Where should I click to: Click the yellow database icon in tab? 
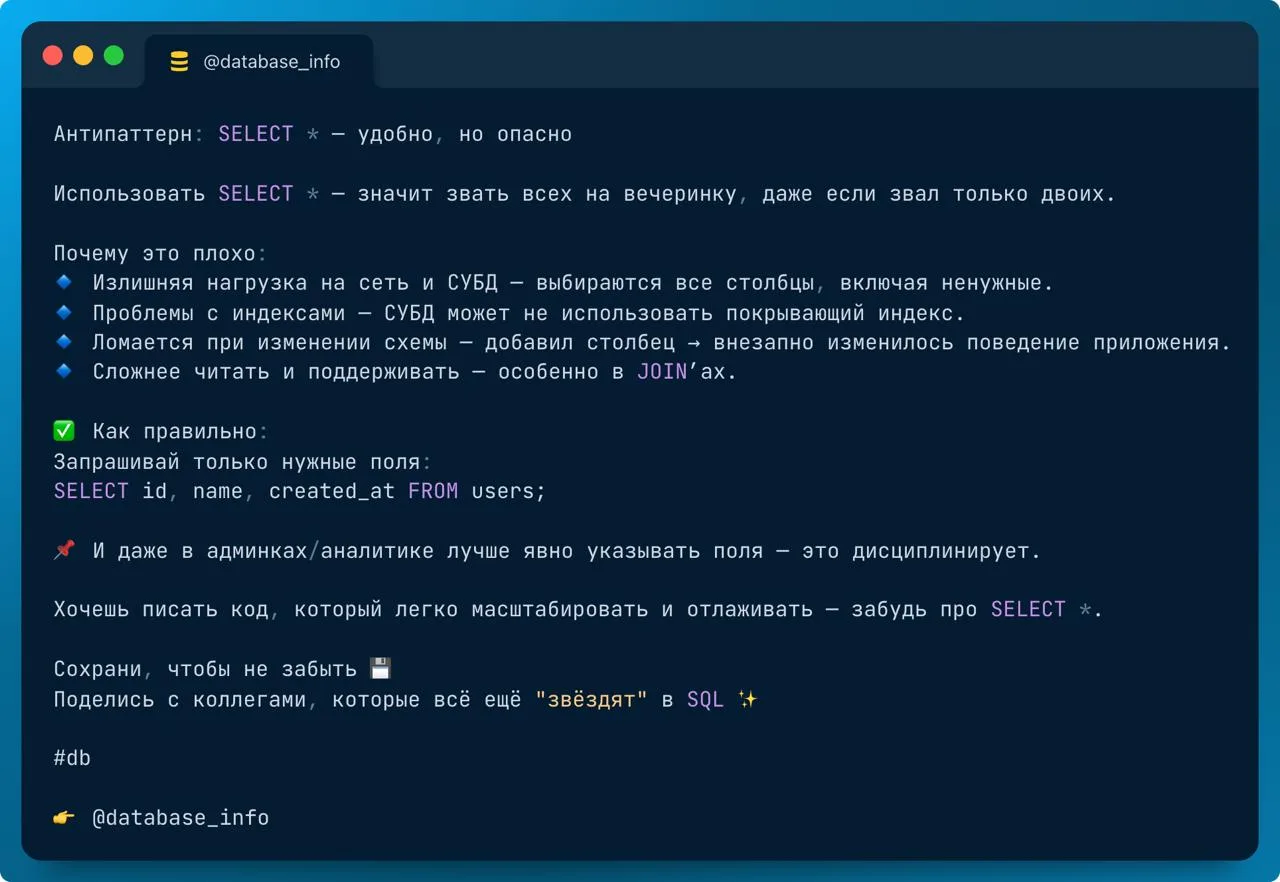coord(179,62)
